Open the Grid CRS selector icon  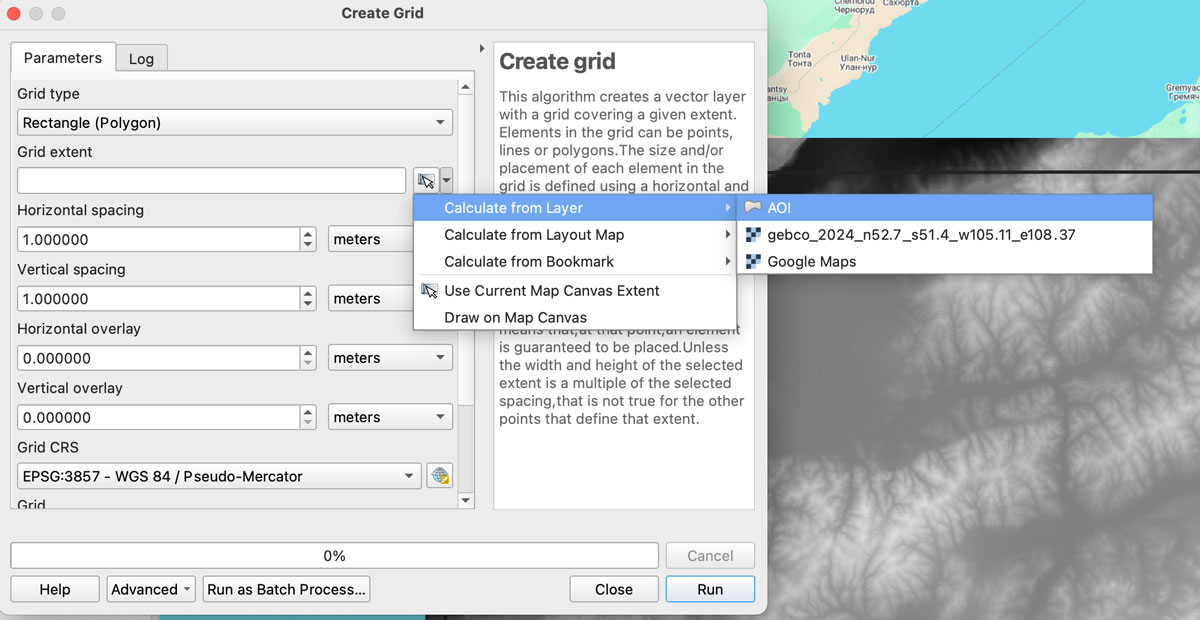pos(439,476)
